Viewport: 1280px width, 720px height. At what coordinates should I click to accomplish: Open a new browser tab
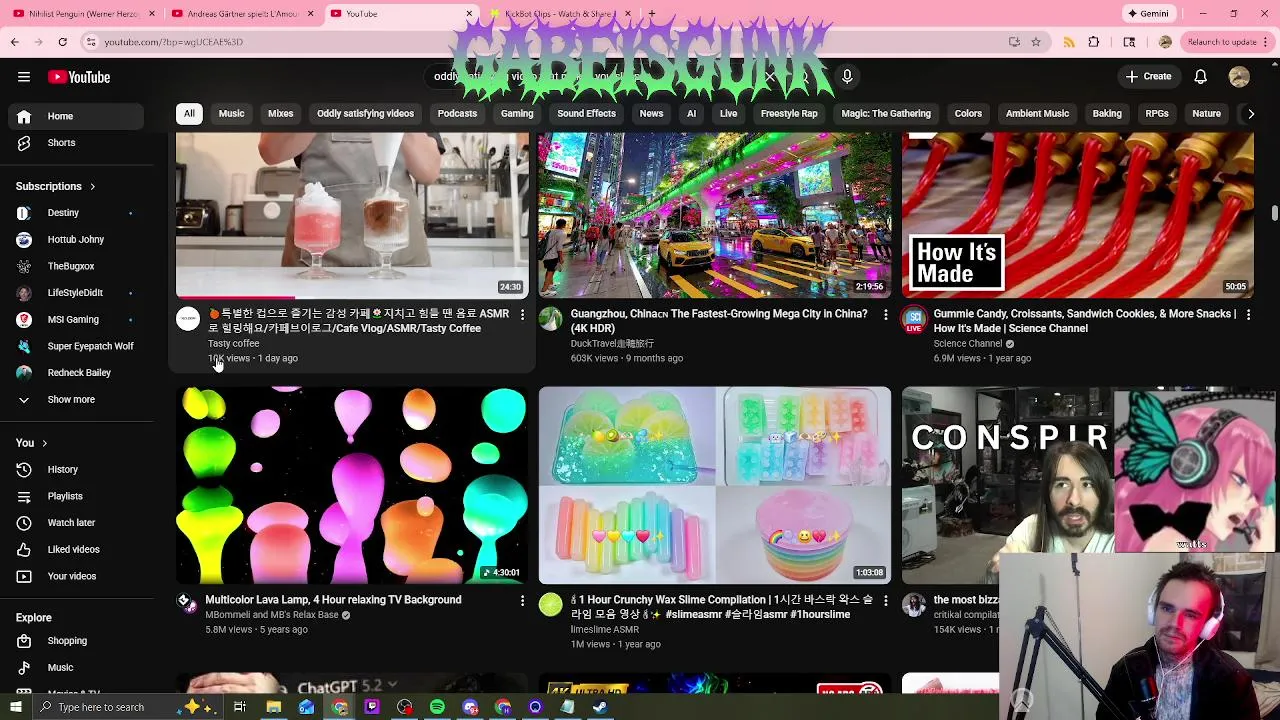pos(652,14)
